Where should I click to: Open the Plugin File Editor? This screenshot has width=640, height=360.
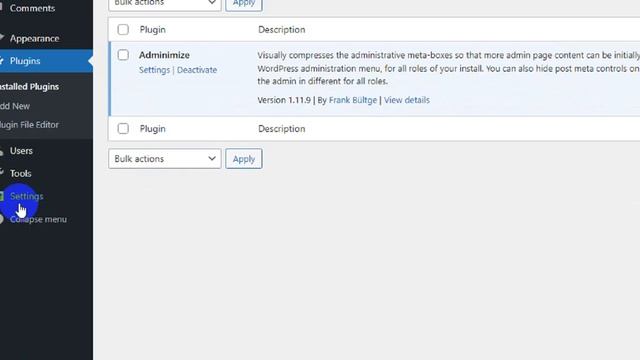pyautogui.click(x=29, y=125)
